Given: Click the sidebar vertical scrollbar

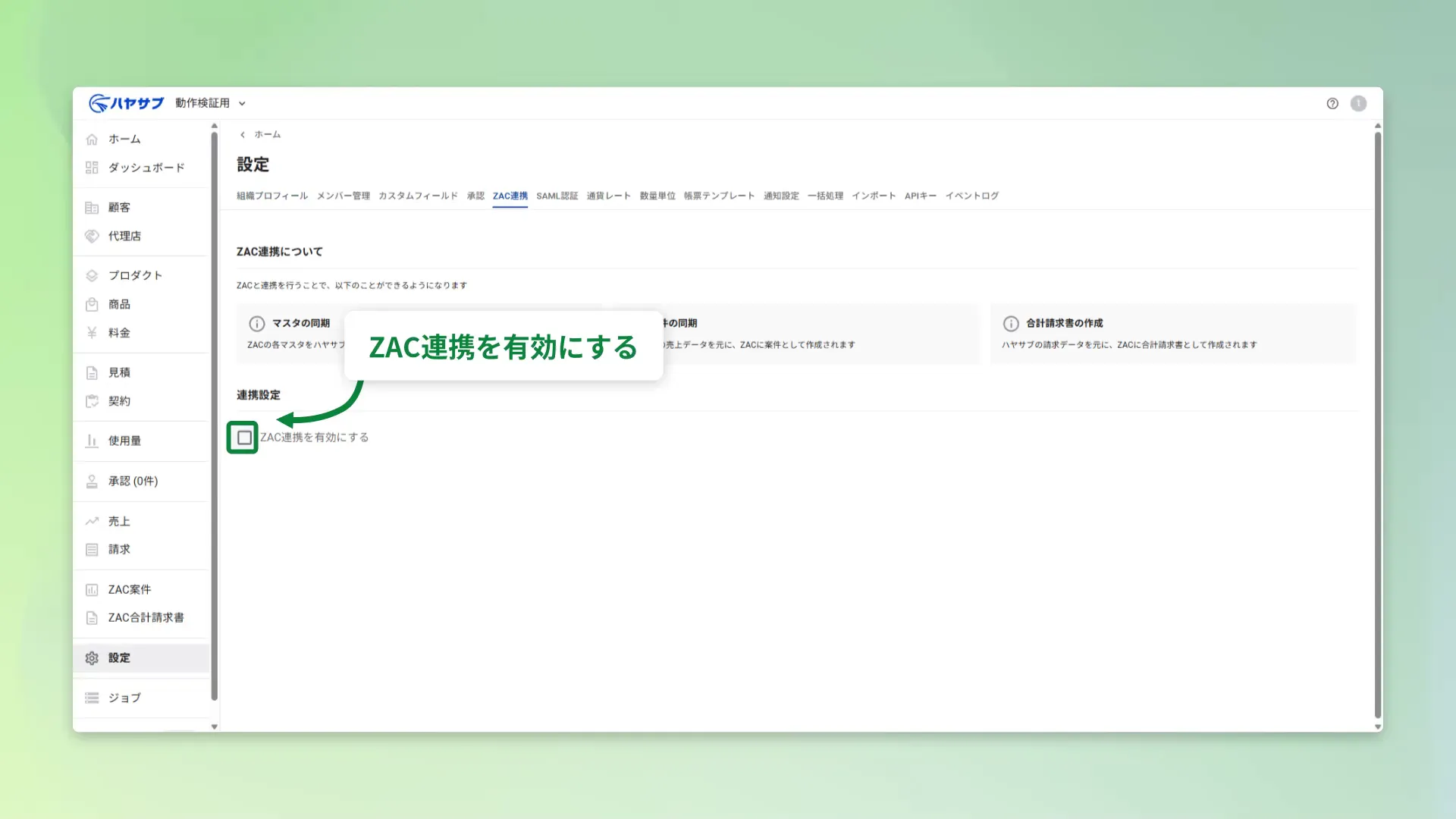Looking at the screenshot, I should pos(214,416).
